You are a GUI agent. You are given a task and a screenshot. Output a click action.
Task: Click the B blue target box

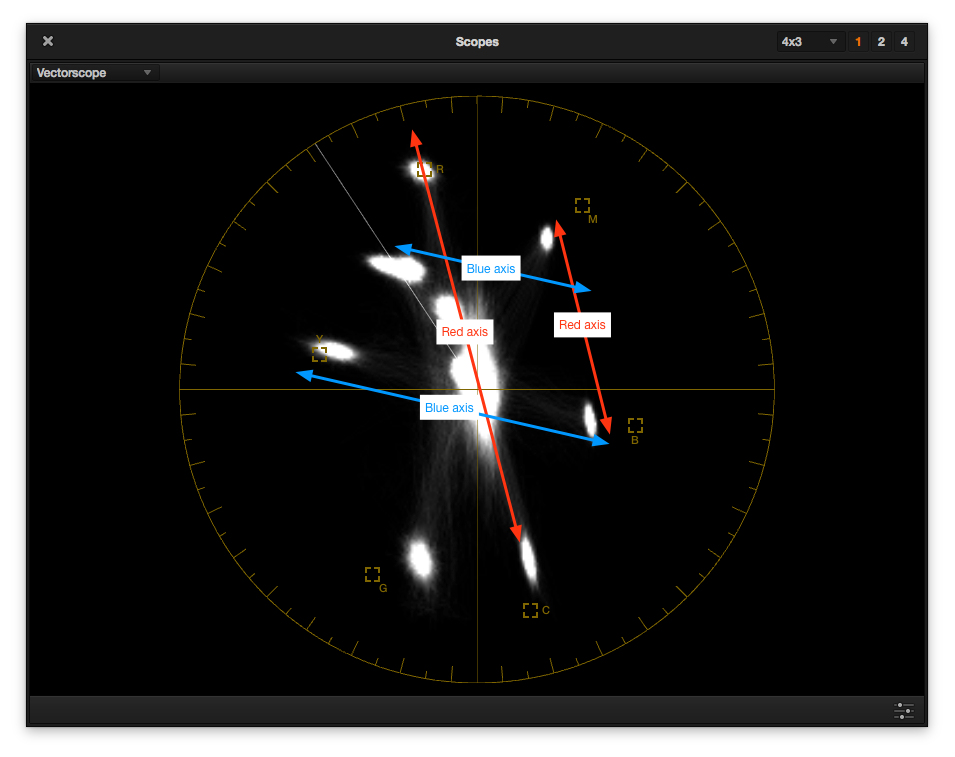[x=635, y=425]
